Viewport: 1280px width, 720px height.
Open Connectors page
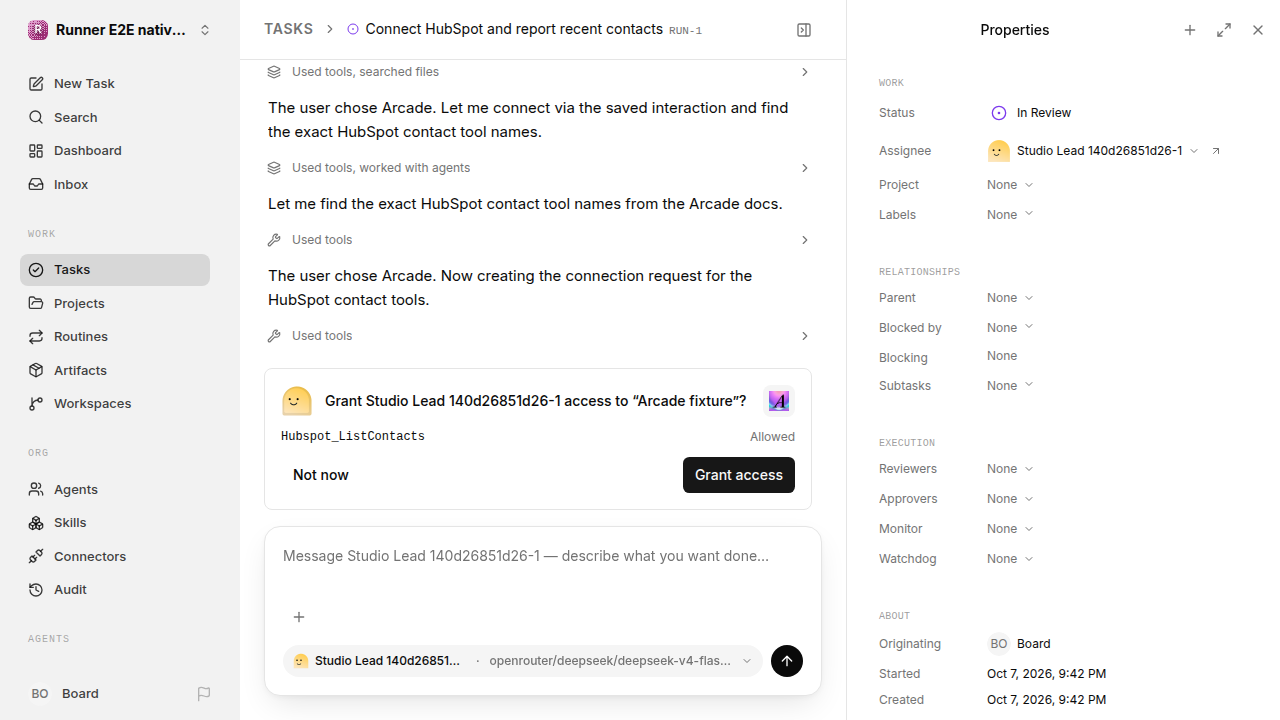(x=115, y=556)
